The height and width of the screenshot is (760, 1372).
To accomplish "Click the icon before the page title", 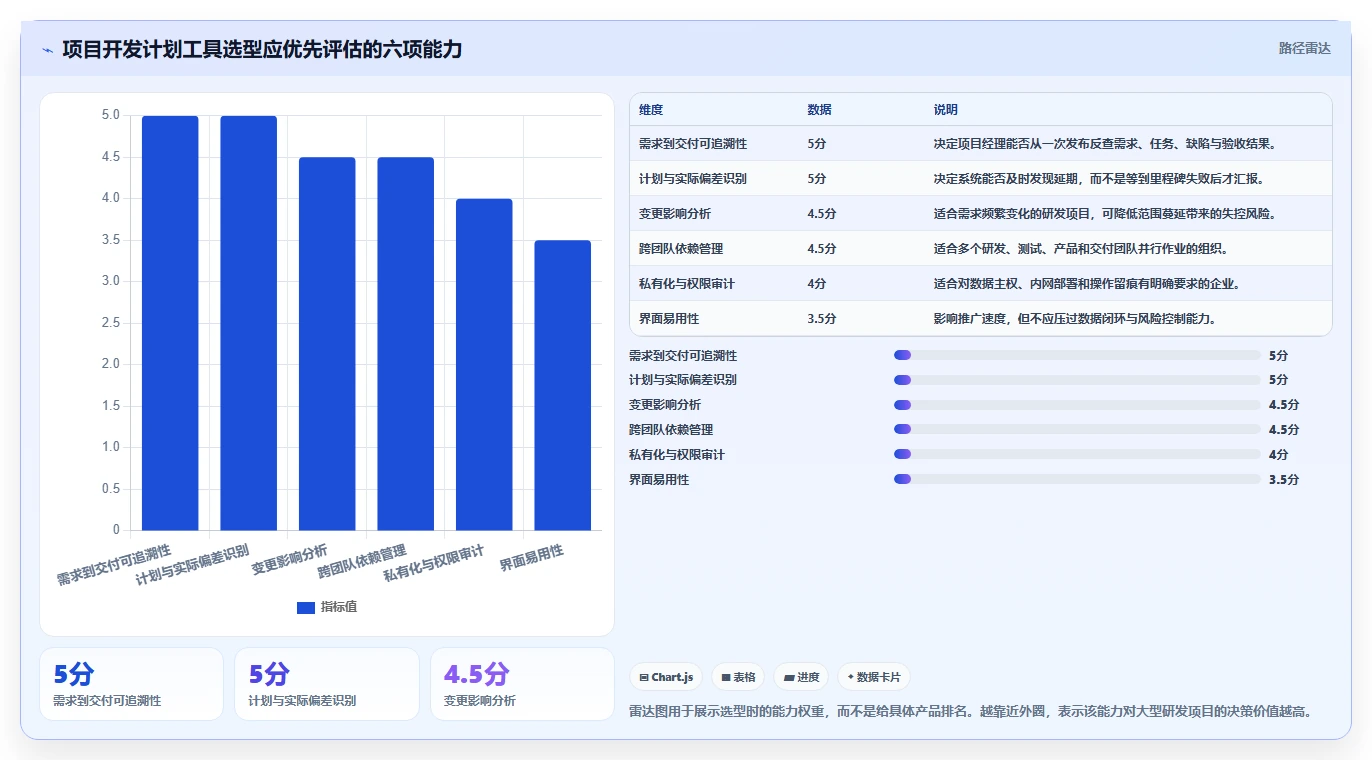I will (x=47, y=50).
